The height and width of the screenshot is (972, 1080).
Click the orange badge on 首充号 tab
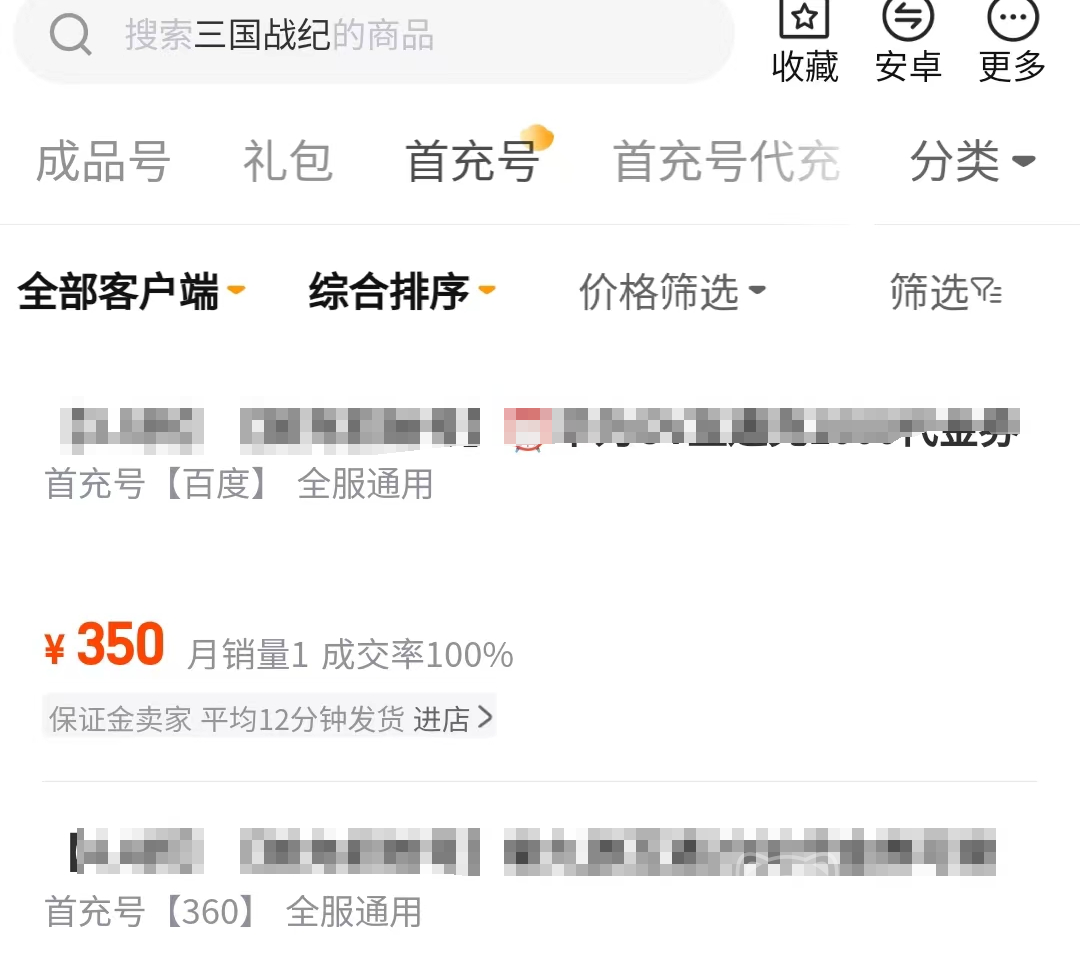[537, 137]
